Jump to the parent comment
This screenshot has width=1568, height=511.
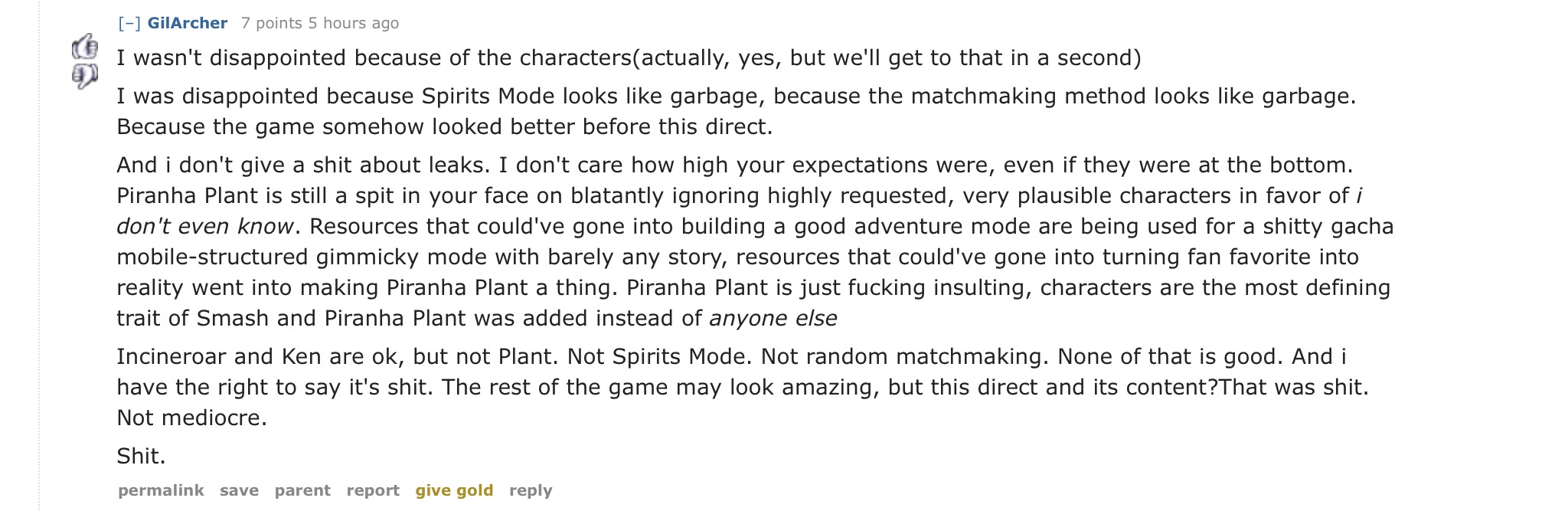(x=302, y=490)
